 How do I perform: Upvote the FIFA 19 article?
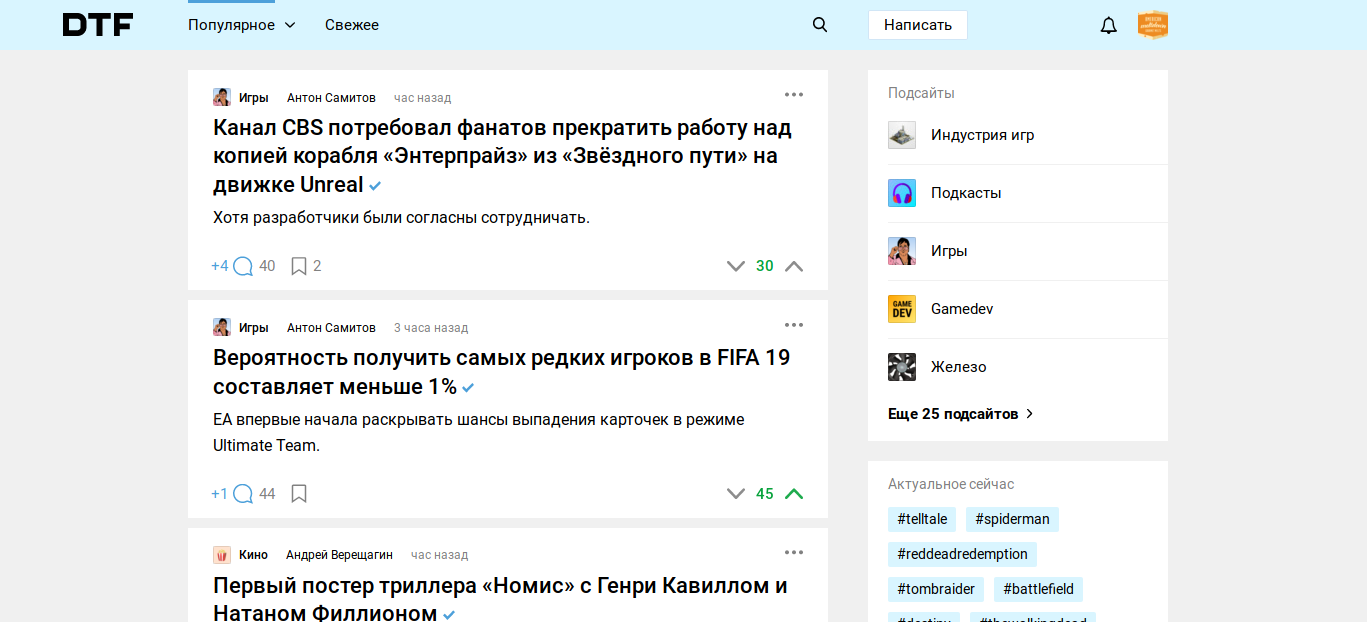[x=794, y=494]
